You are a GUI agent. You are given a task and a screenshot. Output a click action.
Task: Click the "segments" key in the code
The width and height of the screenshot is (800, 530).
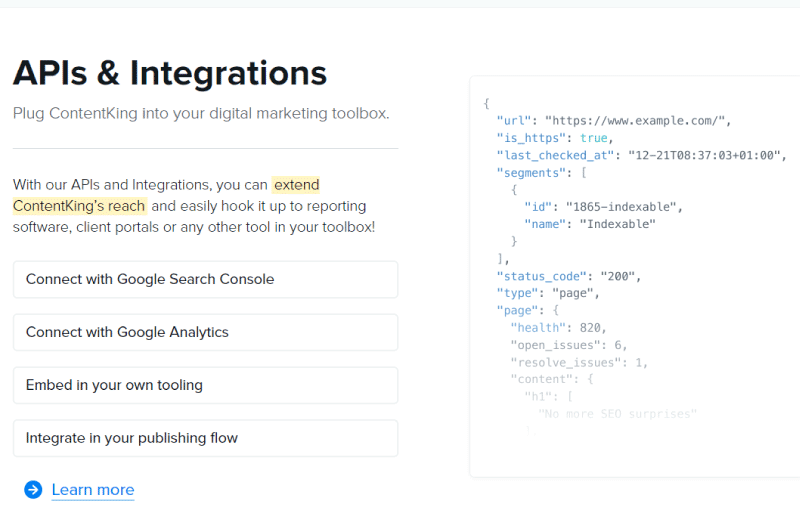pos(531,173)
